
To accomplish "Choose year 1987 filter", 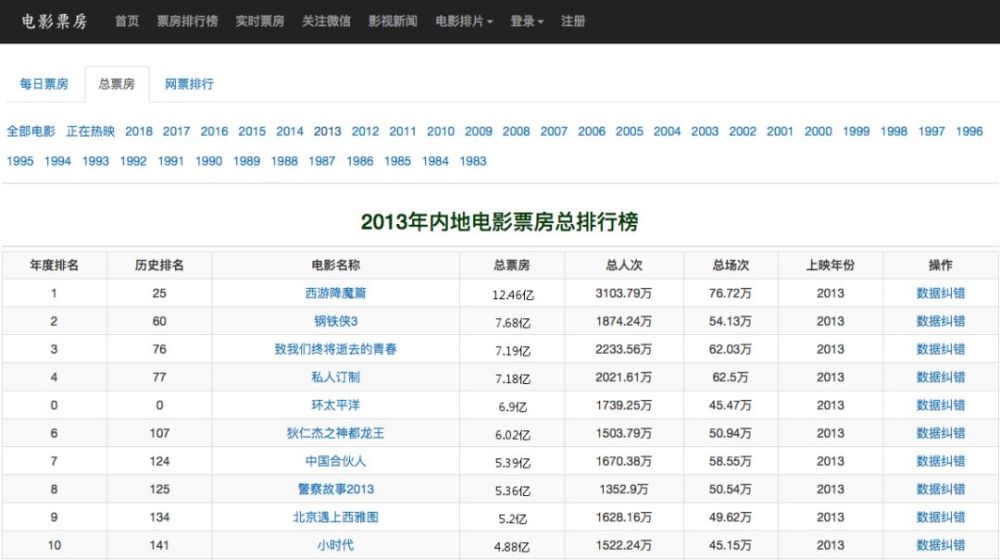I will pyautogui.click(x=321, y=161).
